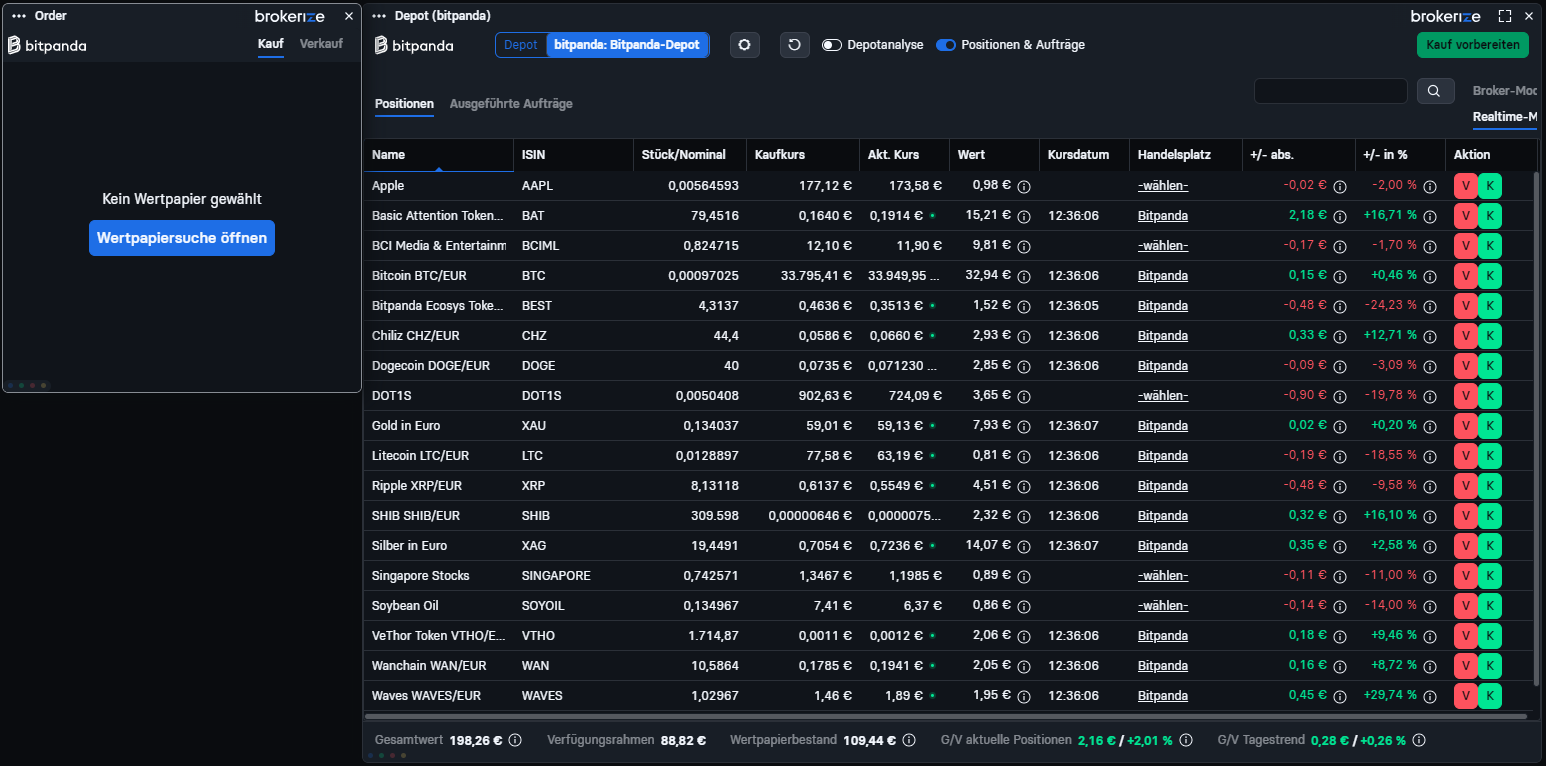
Task: Choose Handelsplatz for Apple via -wählen-
Action: (x=1163, y=186)
